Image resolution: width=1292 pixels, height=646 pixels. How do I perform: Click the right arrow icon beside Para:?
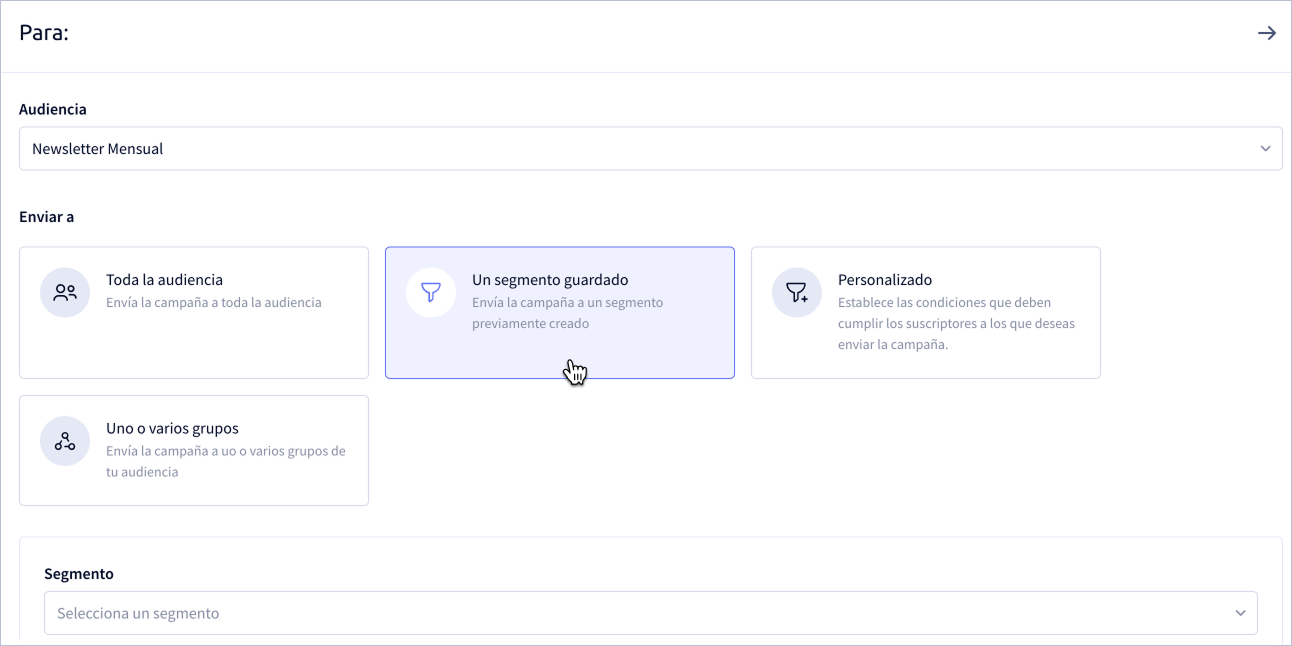click(1266, 33)
